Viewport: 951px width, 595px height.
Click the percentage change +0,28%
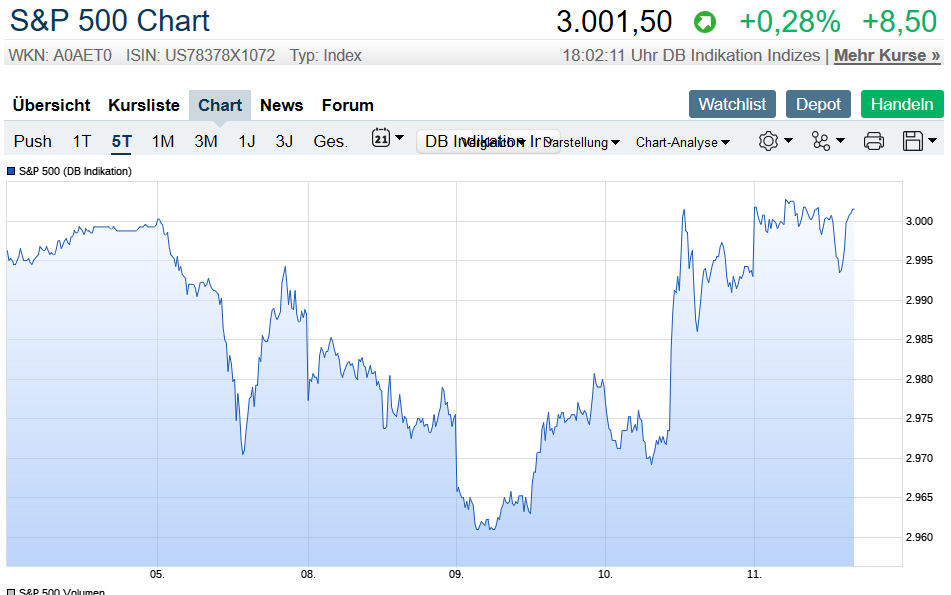[x=790, y=22]
